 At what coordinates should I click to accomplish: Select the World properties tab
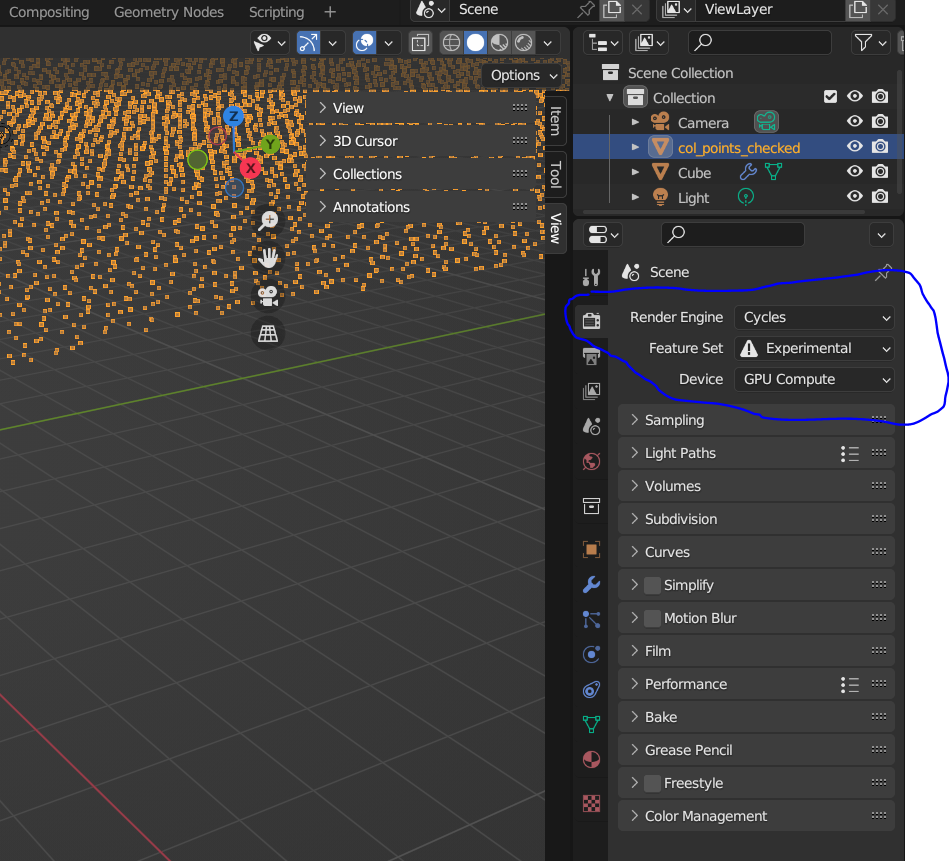pos(591,461)
